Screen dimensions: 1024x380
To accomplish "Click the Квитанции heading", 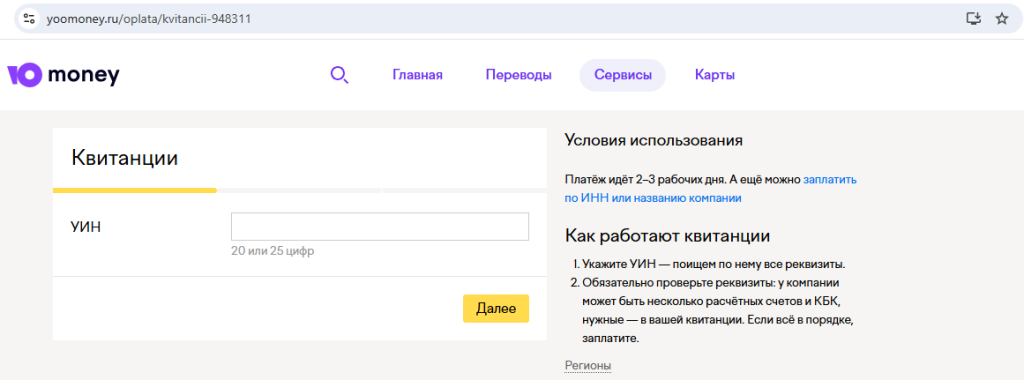I will tap(124, 158).
